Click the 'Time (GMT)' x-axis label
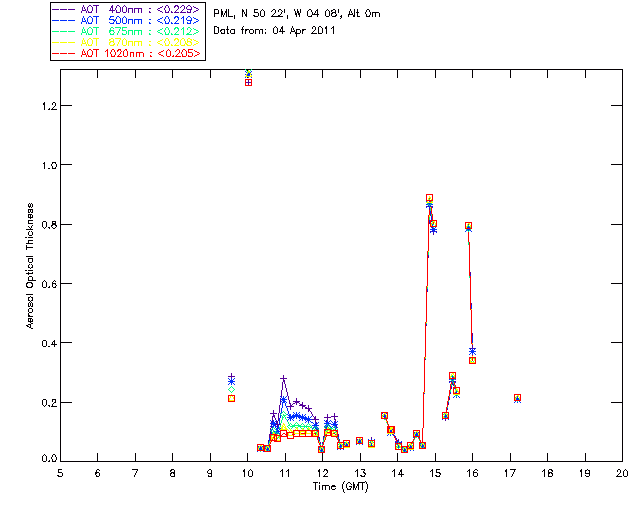The width and height of the screenshot is (640, 512). tap(340, 487)
